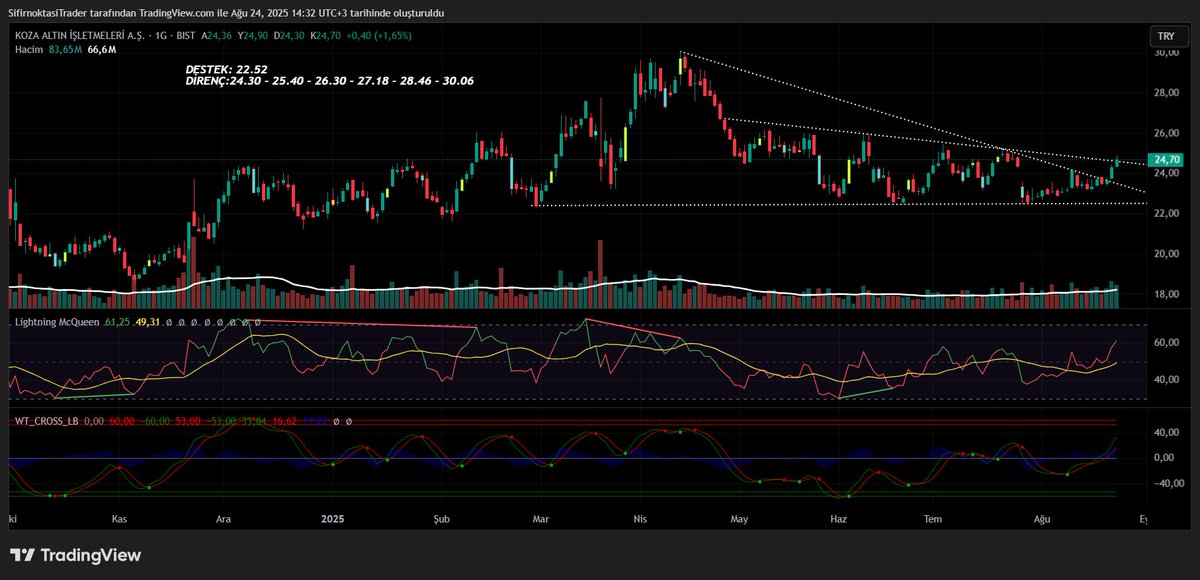1200x580 pixels.
Task: Click the change value +0,40 (+1,65%)
Action: [x=380, y=36]
